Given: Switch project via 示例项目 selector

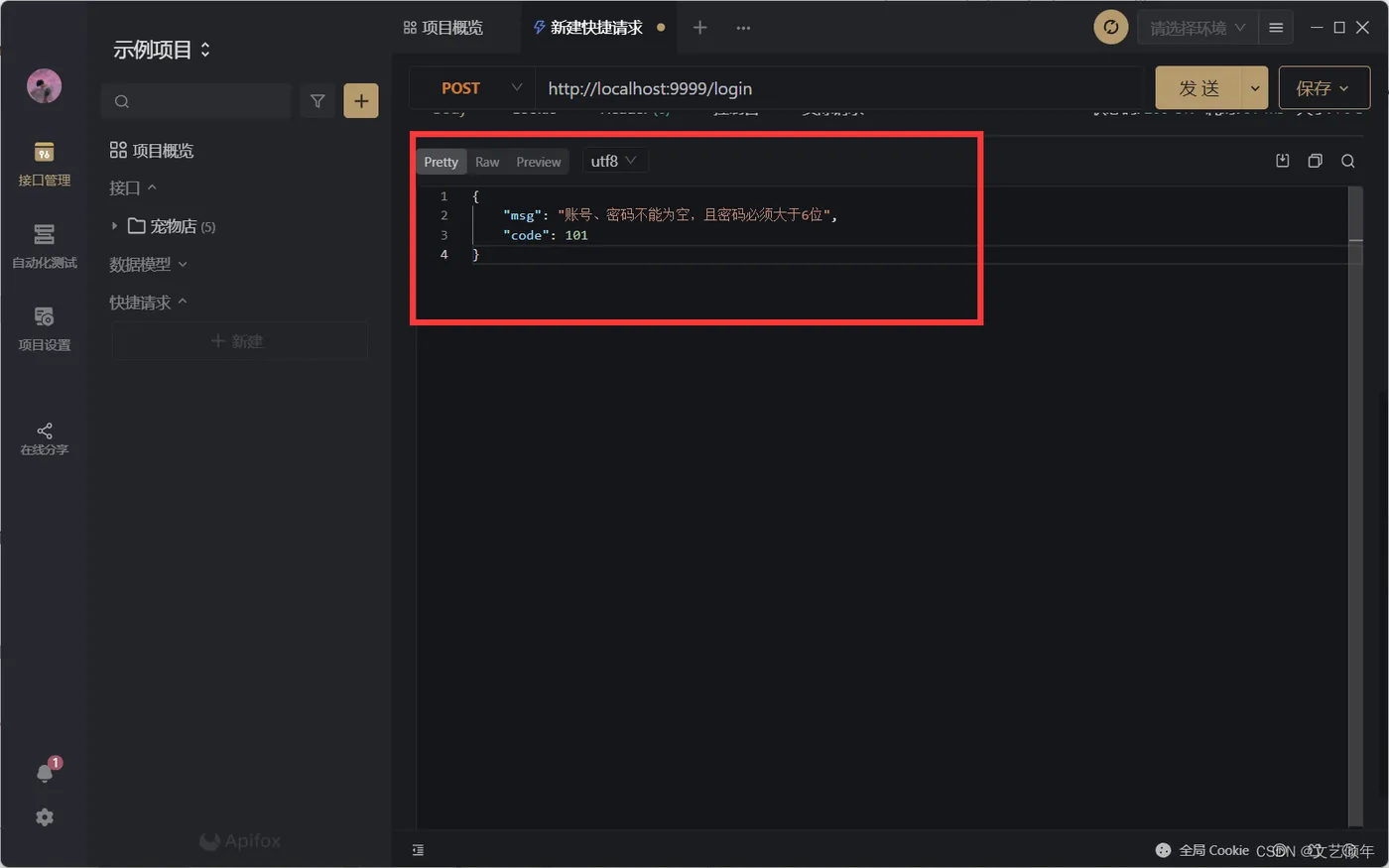Looking at the screenshot, I should [x=162, y=50].
